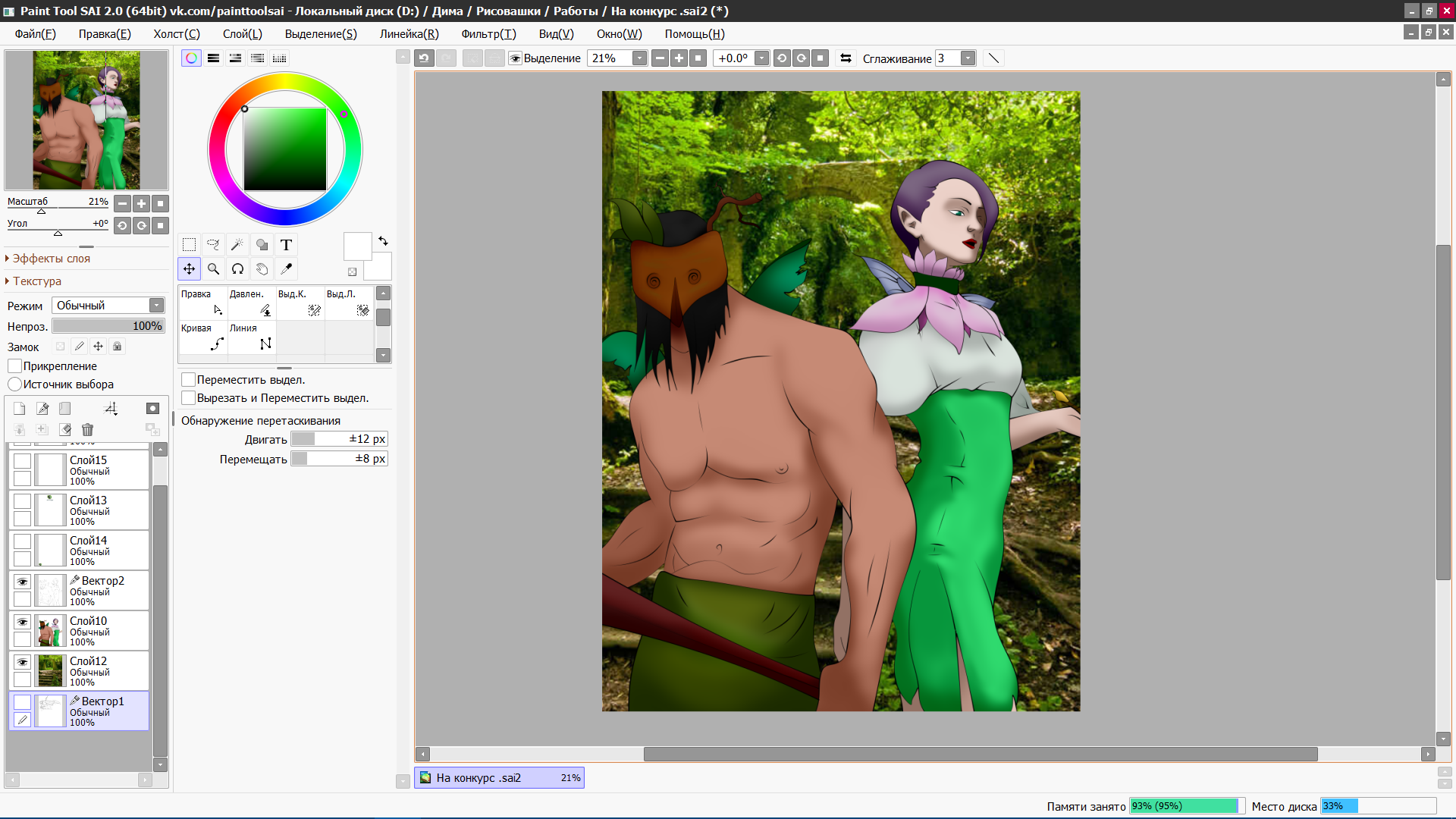
Task: Hide the Вектор2 layer
Action: click(x=23, y=582)
